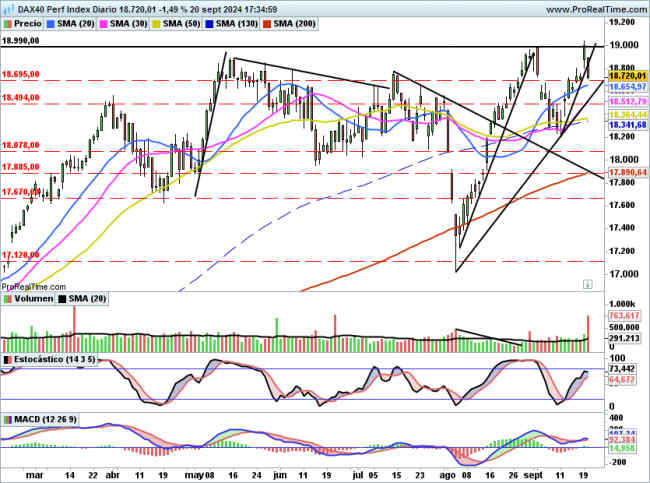Click the ProRealTime.com text at chart bottom-left
The image size is (650, 483).
coord(34,286)
